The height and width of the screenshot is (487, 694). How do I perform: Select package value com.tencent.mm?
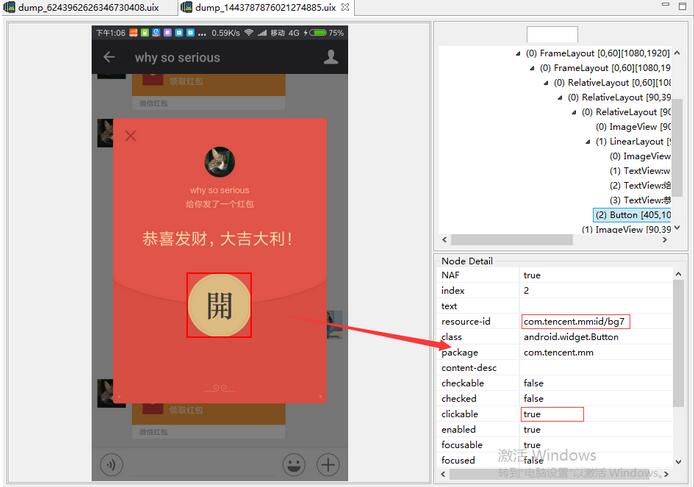point(559,352)
